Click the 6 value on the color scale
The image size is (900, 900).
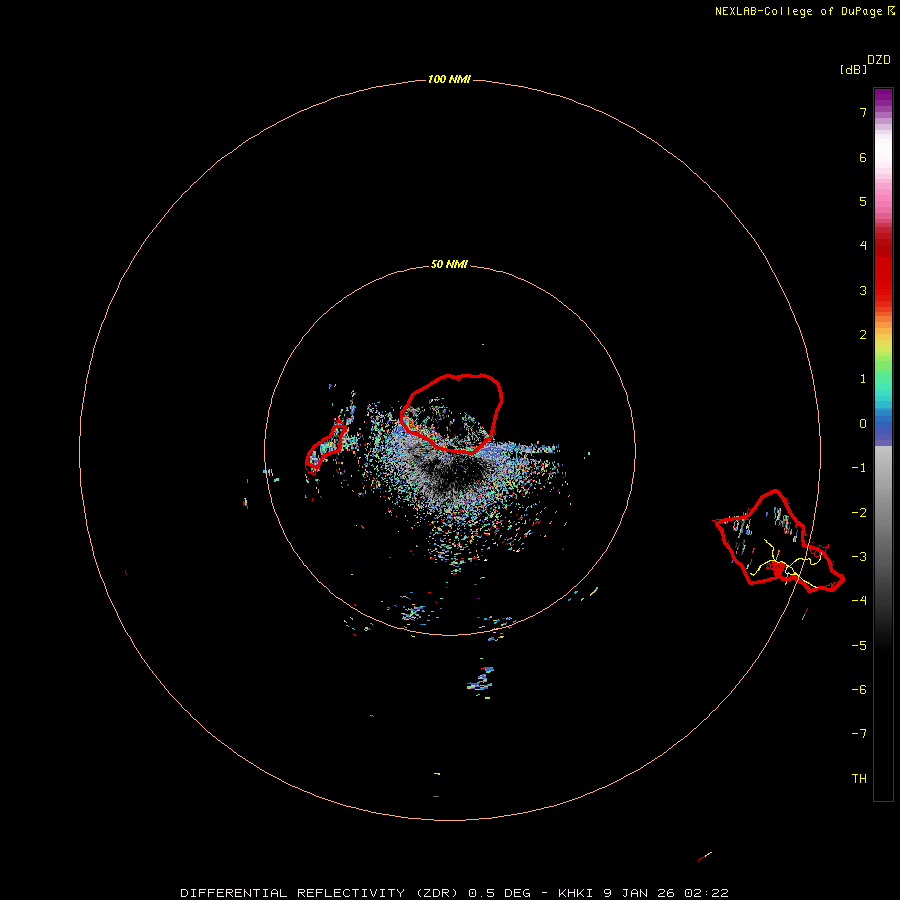click(x=863, y=157)
